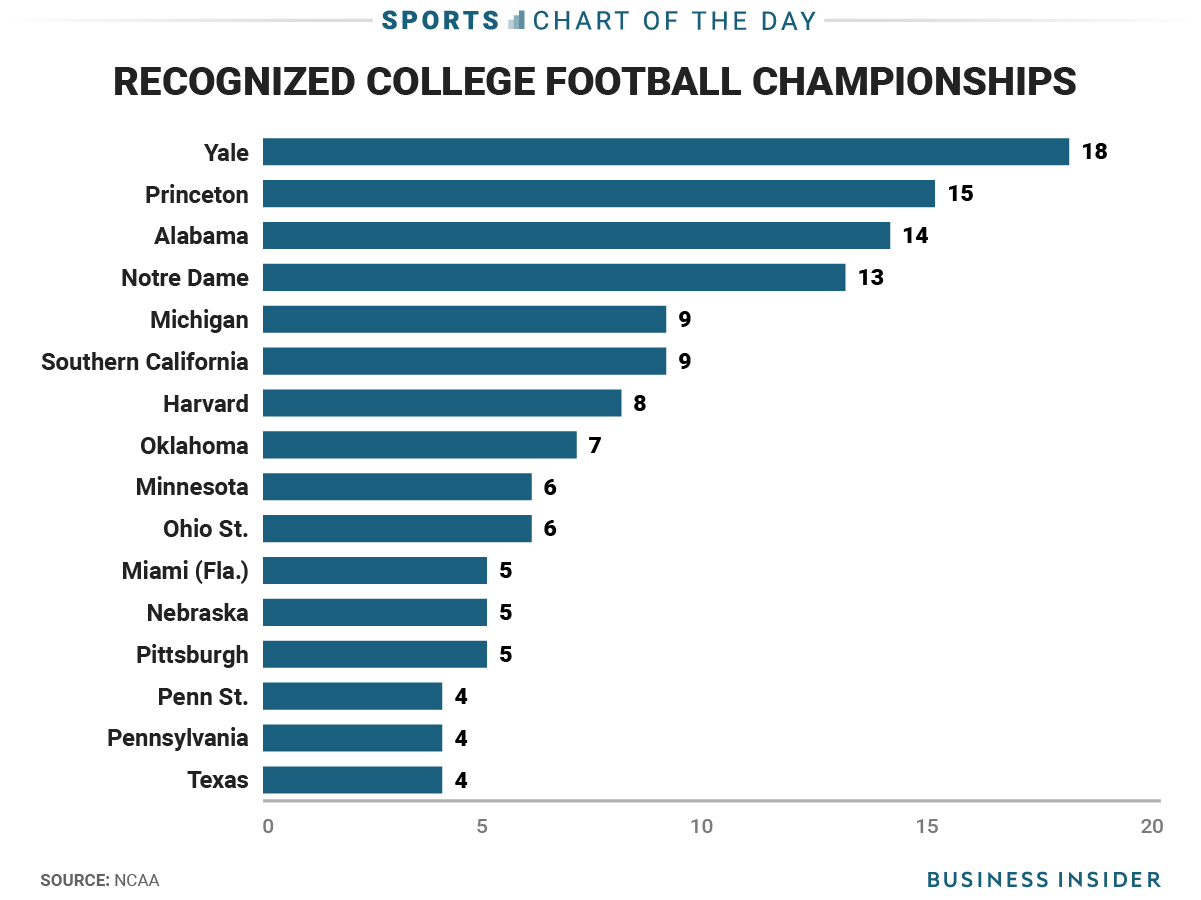Select the Miami (Fla.) bar
The image size is (1201, 900).
[374, 571]
